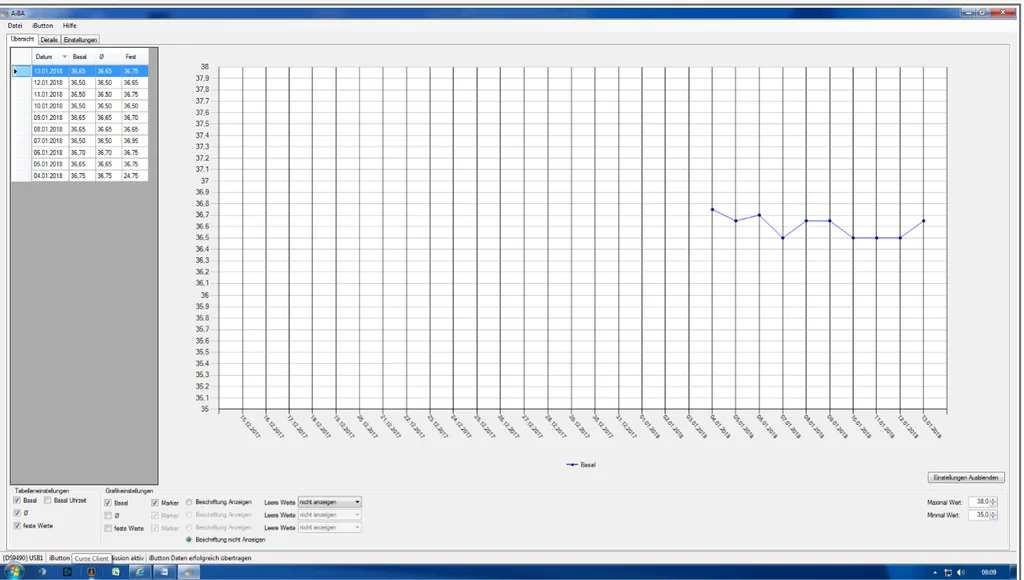Open the Hilfe menu
The height and width of the screenshot is (580, 1024).
70,25
